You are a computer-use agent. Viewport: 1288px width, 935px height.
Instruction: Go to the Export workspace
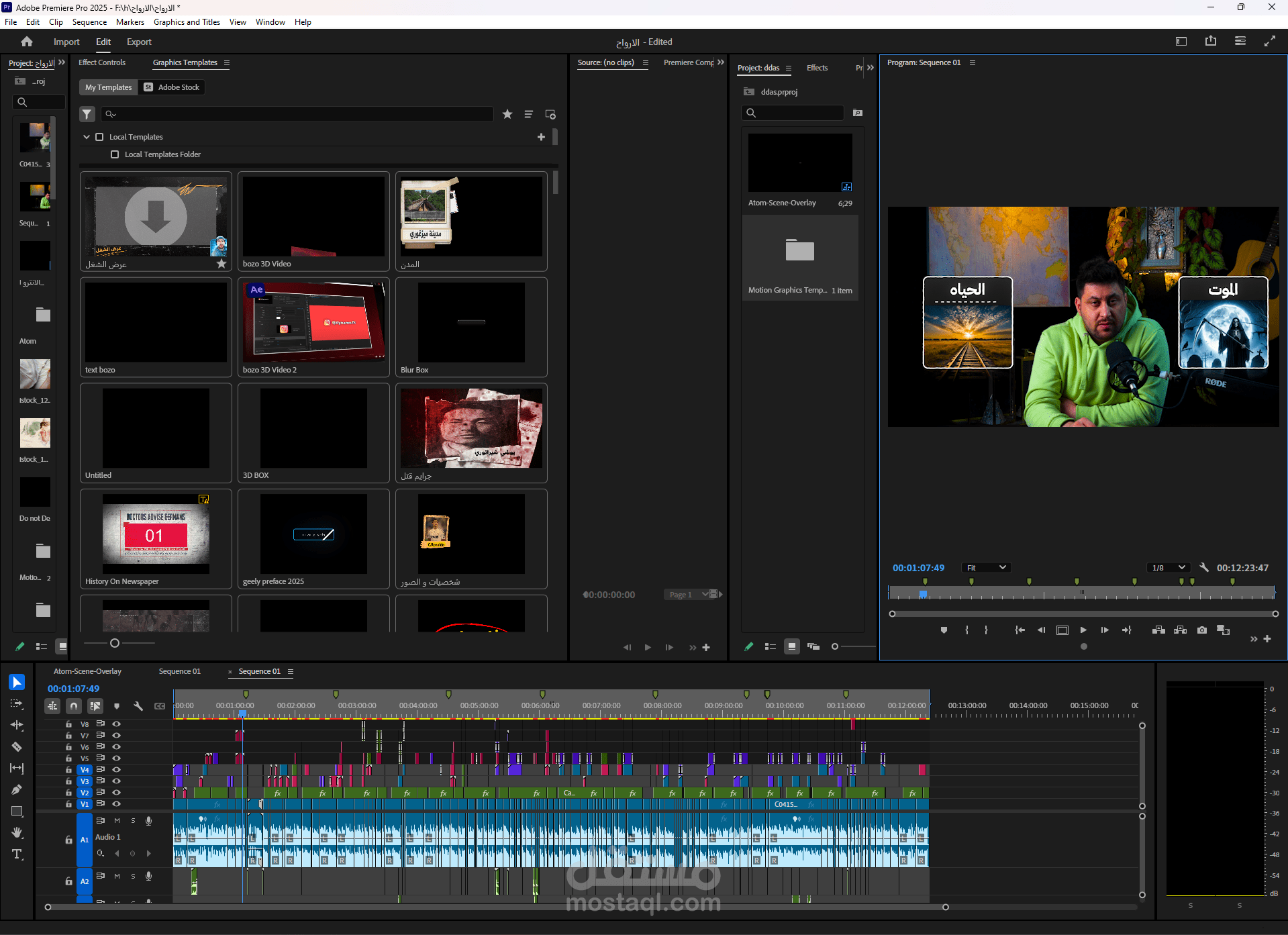139,42
